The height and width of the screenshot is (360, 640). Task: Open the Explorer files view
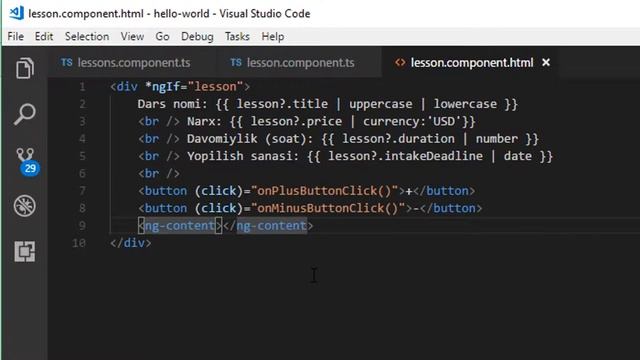[x=24, y=68]
